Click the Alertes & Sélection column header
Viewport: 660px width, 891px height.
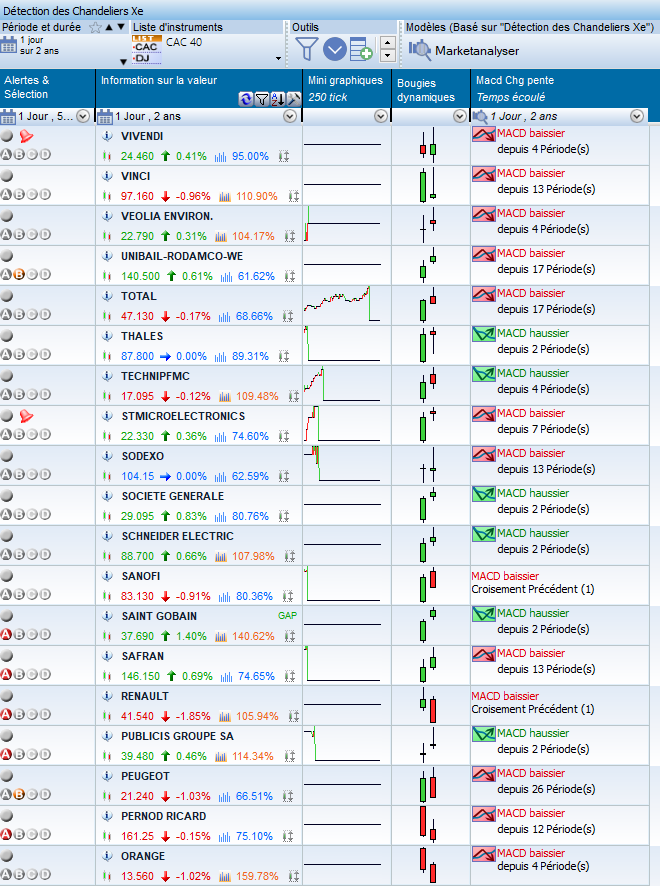47,88
